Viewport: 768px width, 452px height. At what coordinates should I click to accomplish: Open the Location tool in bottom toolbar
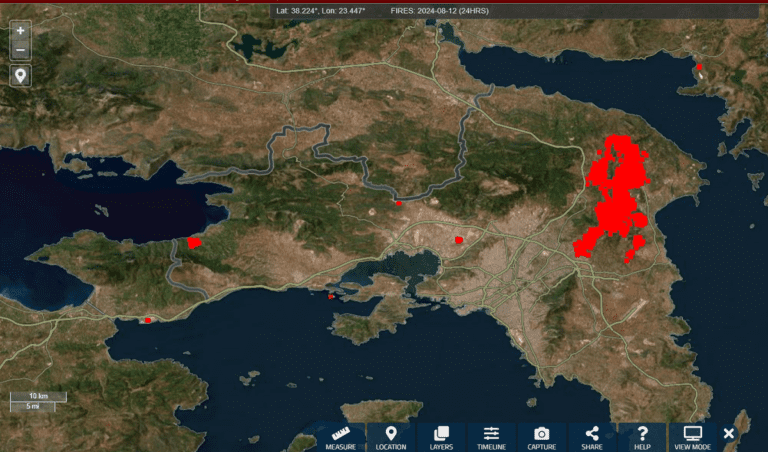(x=390, y=437)
